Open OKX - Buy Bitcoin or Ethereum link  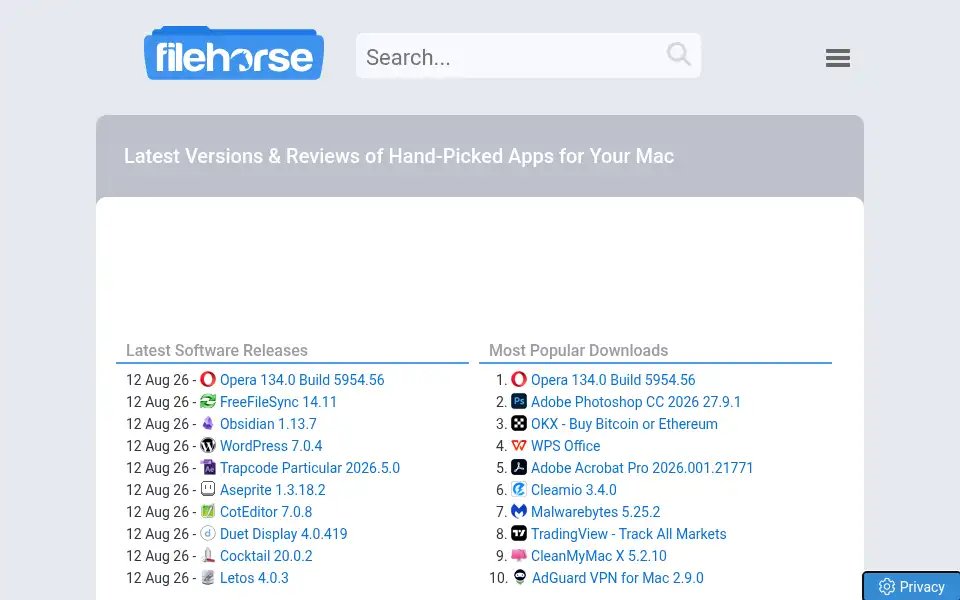pos(624,424)
